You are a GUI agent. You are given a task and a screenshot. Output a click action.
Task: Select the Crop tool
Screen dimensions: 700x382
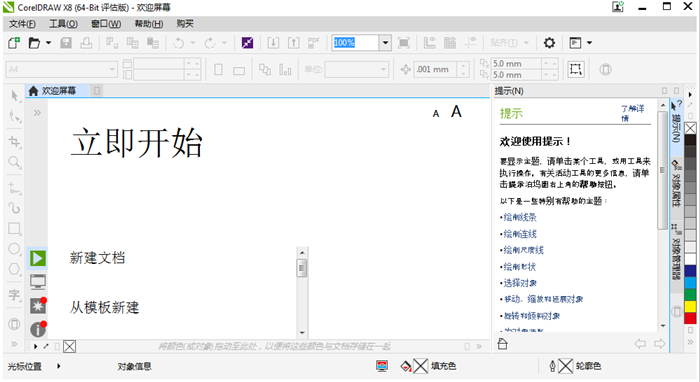coord(14,141)
